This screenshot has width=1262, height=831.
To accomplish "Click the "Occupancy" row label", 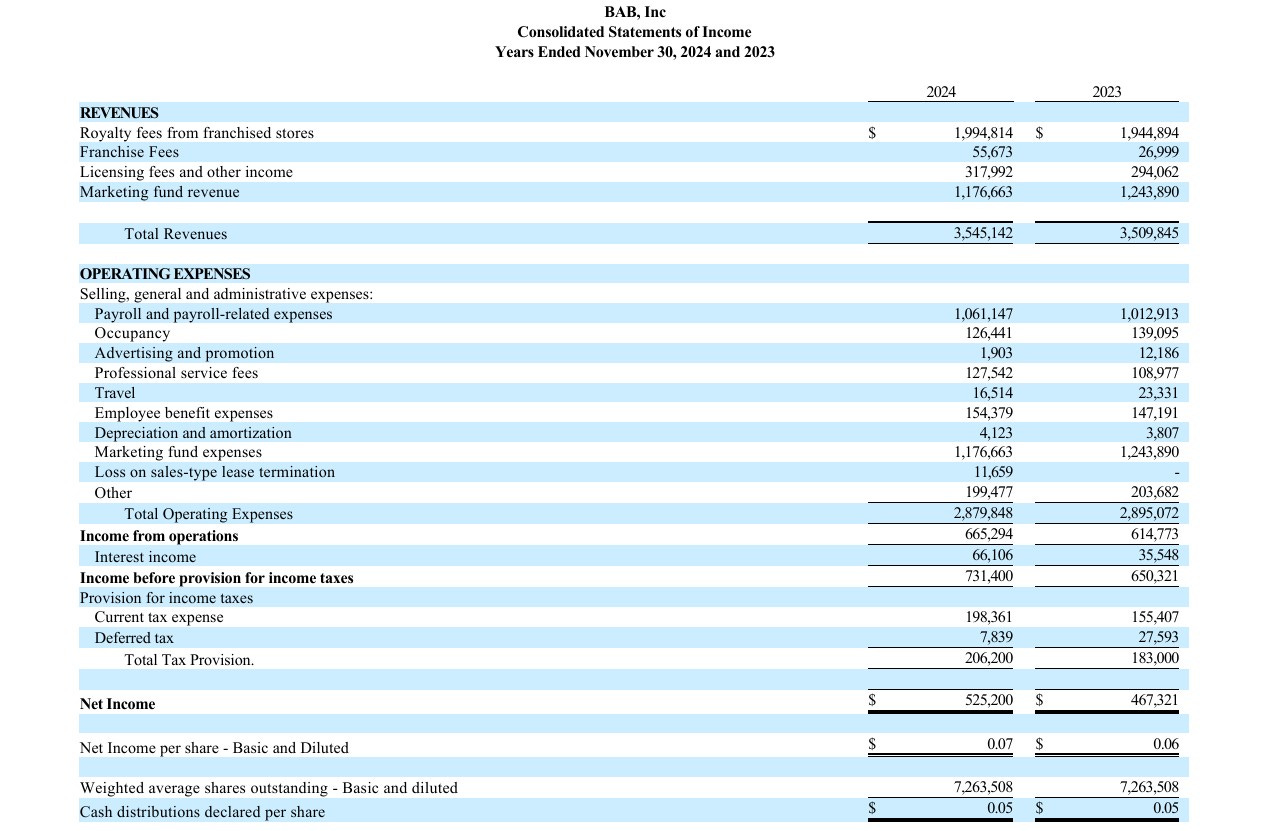I will tap(132, 333).
